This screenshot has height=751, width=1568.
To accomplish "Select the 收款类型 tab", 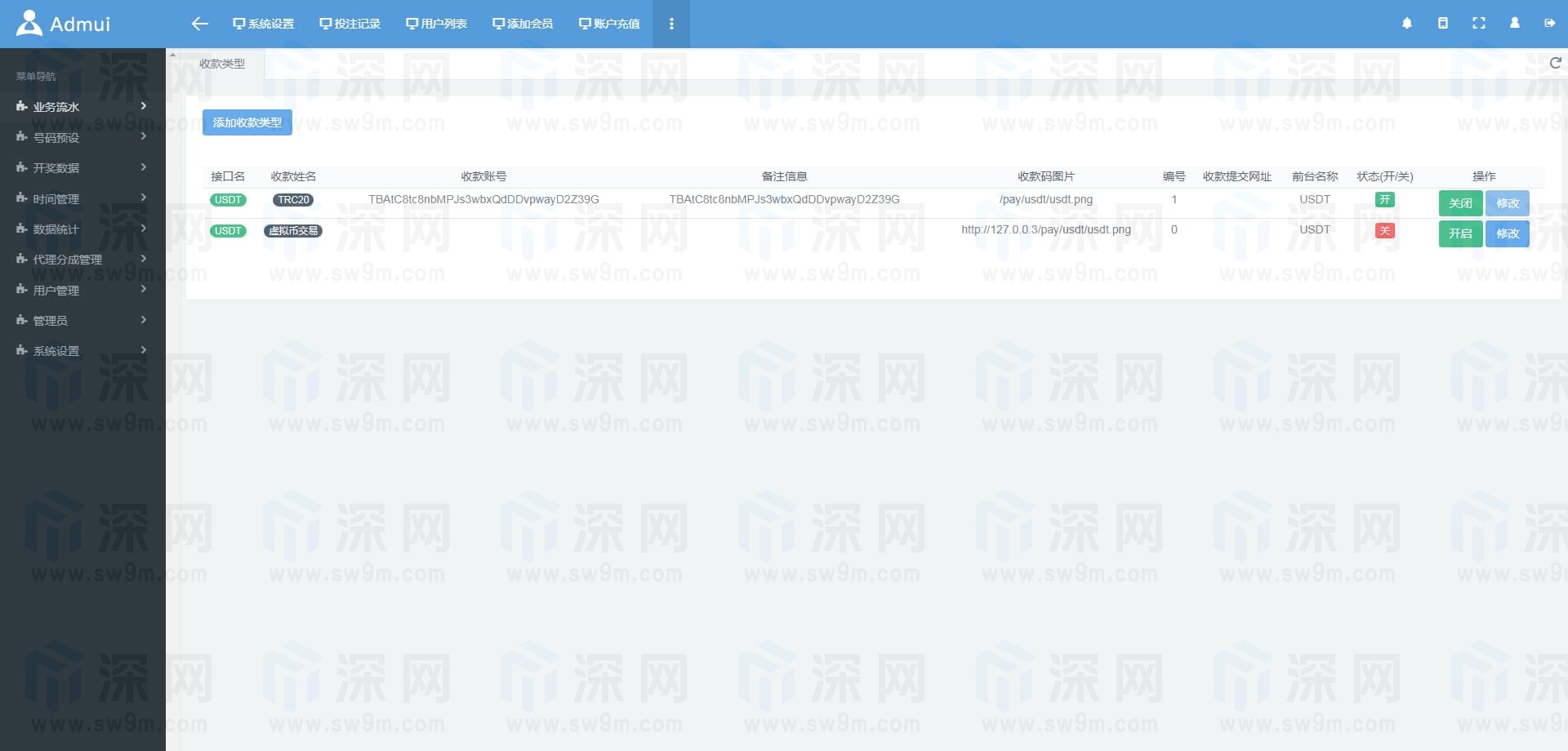I will click(x=222, y=64).
